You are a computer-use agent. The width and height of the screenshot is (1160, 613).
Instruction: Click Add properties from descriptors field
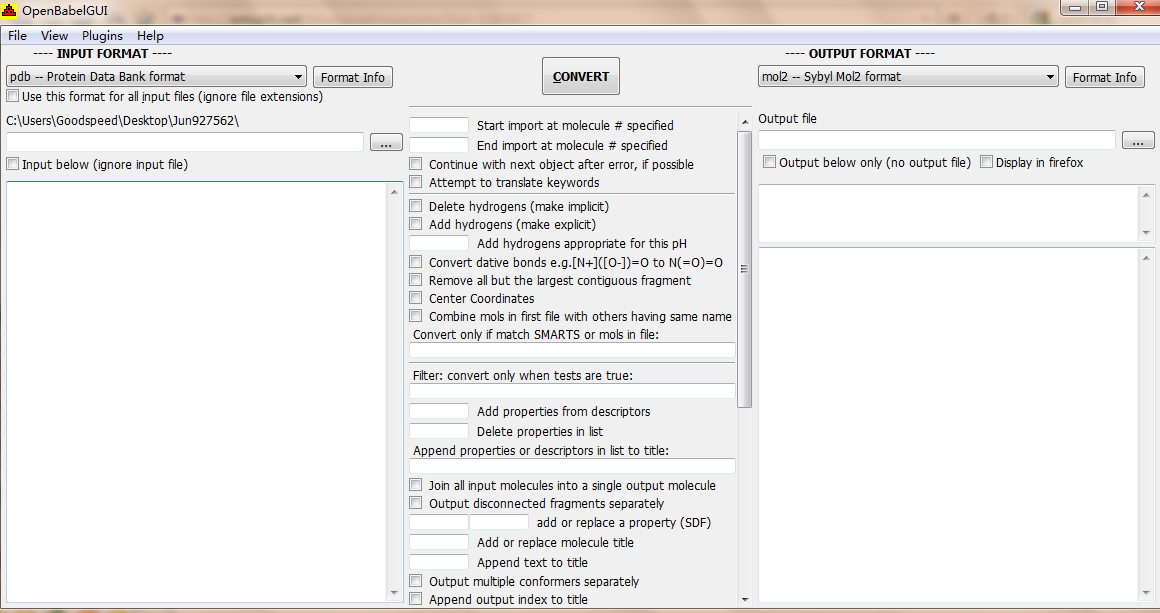coord(439,411)
